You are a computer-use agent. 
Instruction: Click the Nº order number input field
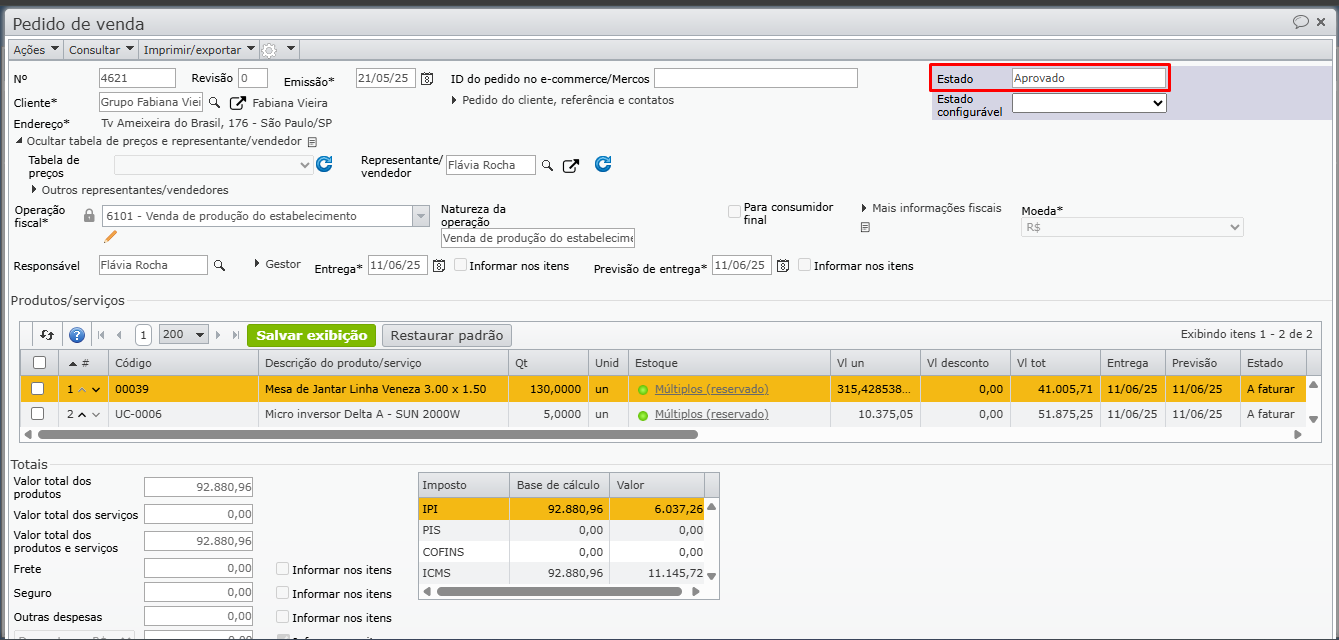coord(137,78)
